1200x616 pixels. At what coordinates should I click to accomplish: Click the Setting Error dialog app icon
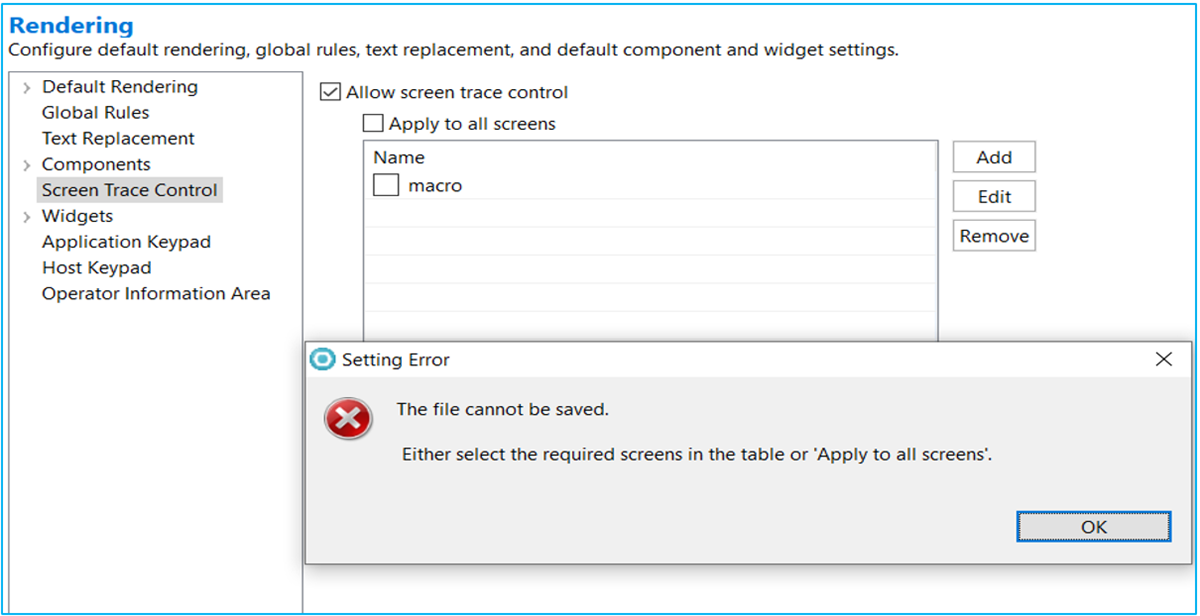point(322,360)
